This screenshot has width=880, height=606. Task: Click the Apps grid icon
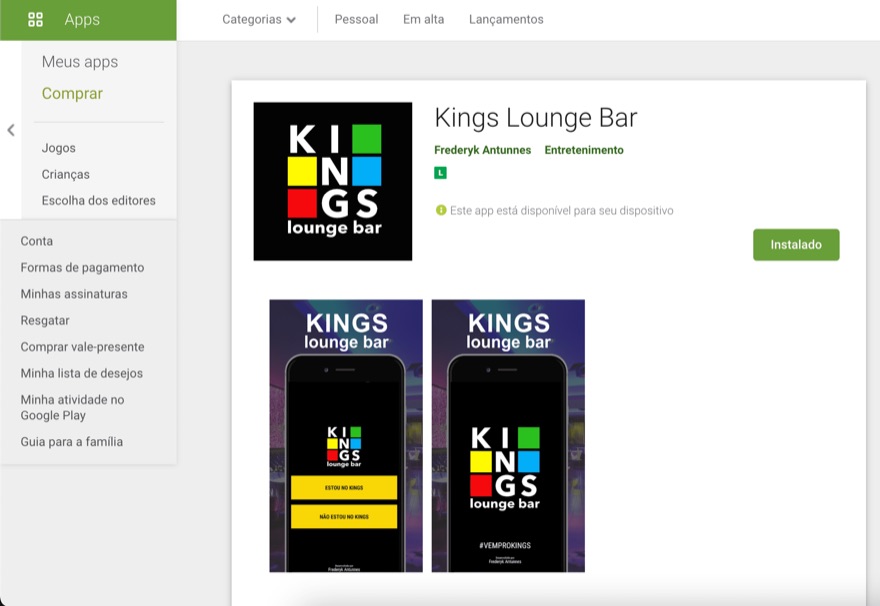click(x=35, y=20)
